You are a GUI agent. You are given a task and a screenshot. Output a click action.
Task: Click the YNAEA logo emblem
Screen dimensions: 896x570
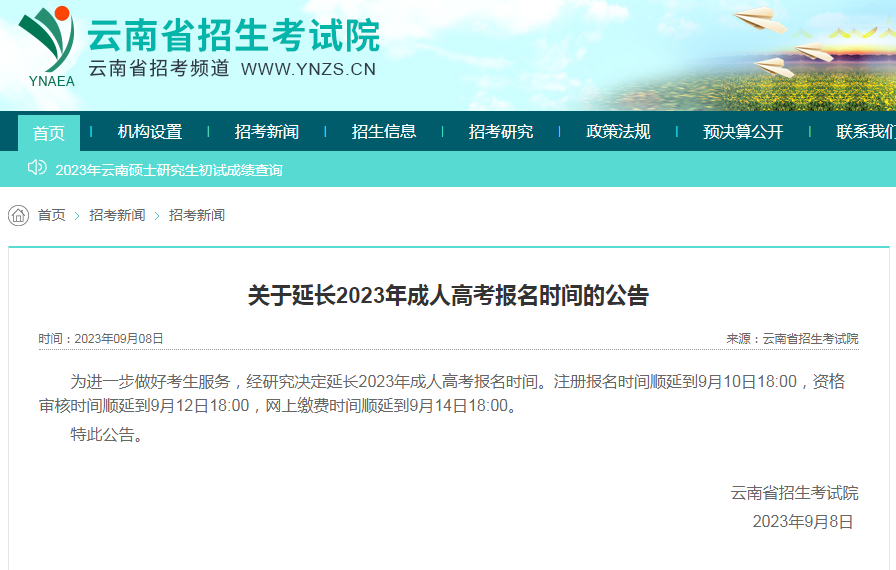(47, 47)
